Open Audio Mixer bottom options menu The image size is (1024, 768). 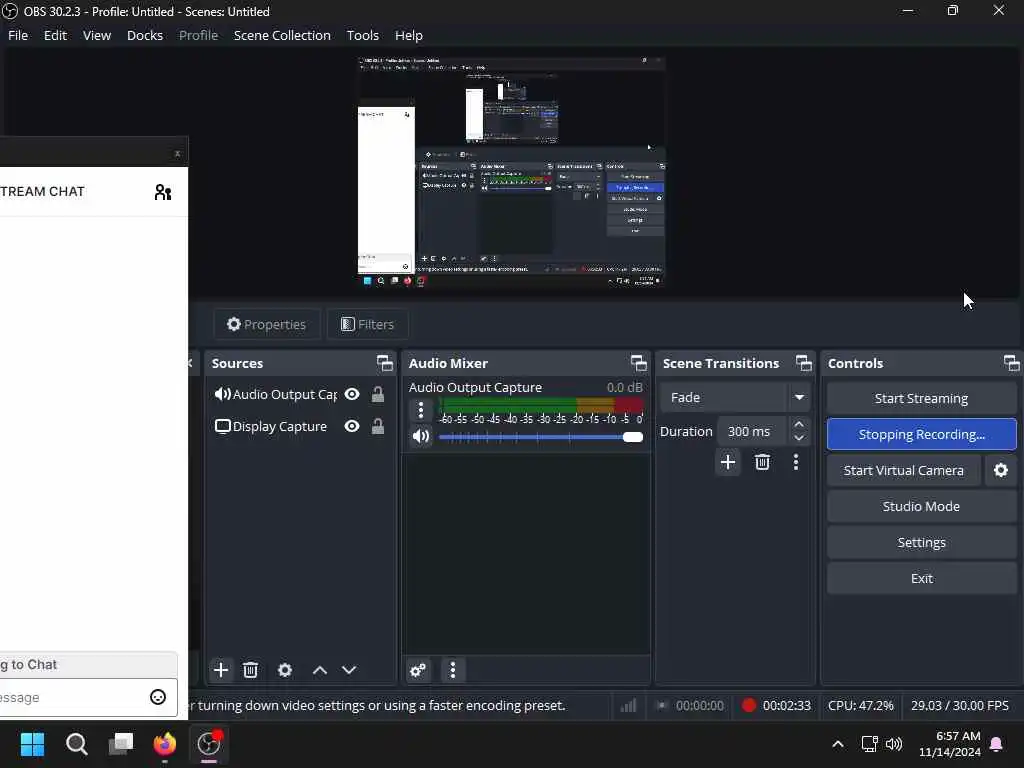pyautogui.click(x=453, y=670)
